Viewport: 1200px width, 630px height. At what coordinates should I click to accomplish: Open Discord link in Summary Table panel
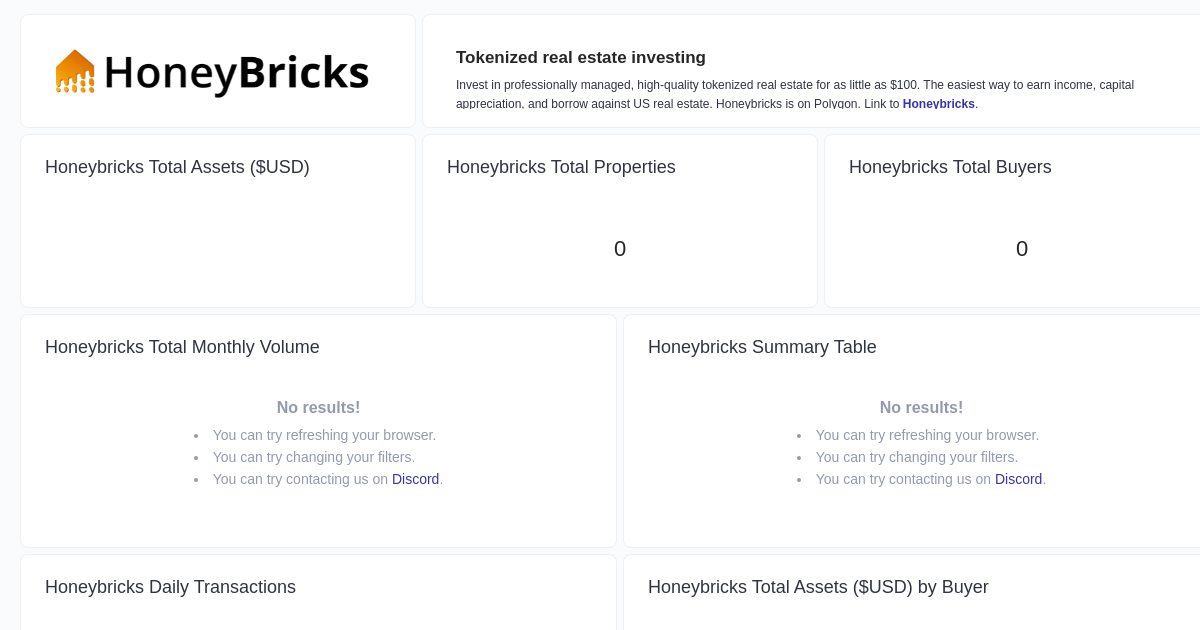[1018, 479]
